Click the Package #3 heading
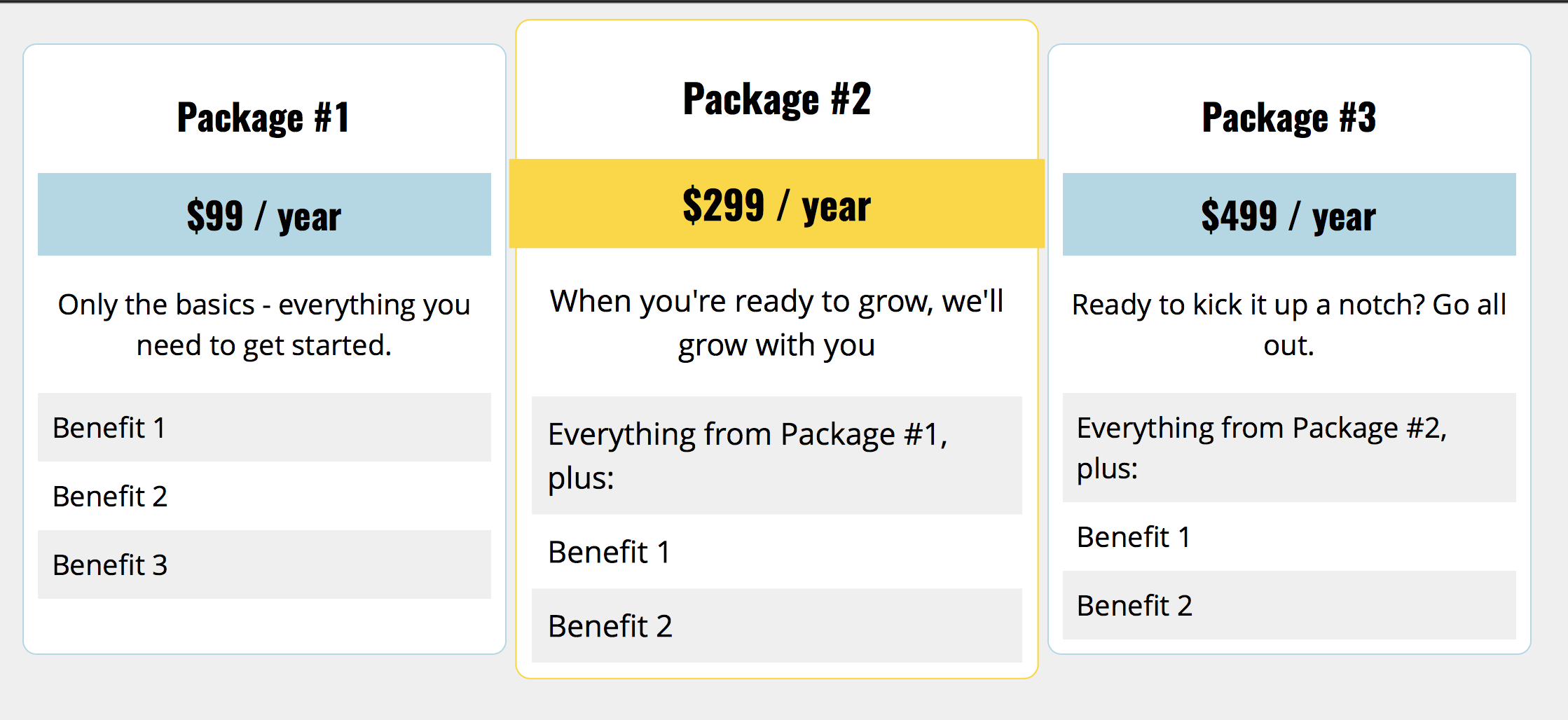 1288,117
